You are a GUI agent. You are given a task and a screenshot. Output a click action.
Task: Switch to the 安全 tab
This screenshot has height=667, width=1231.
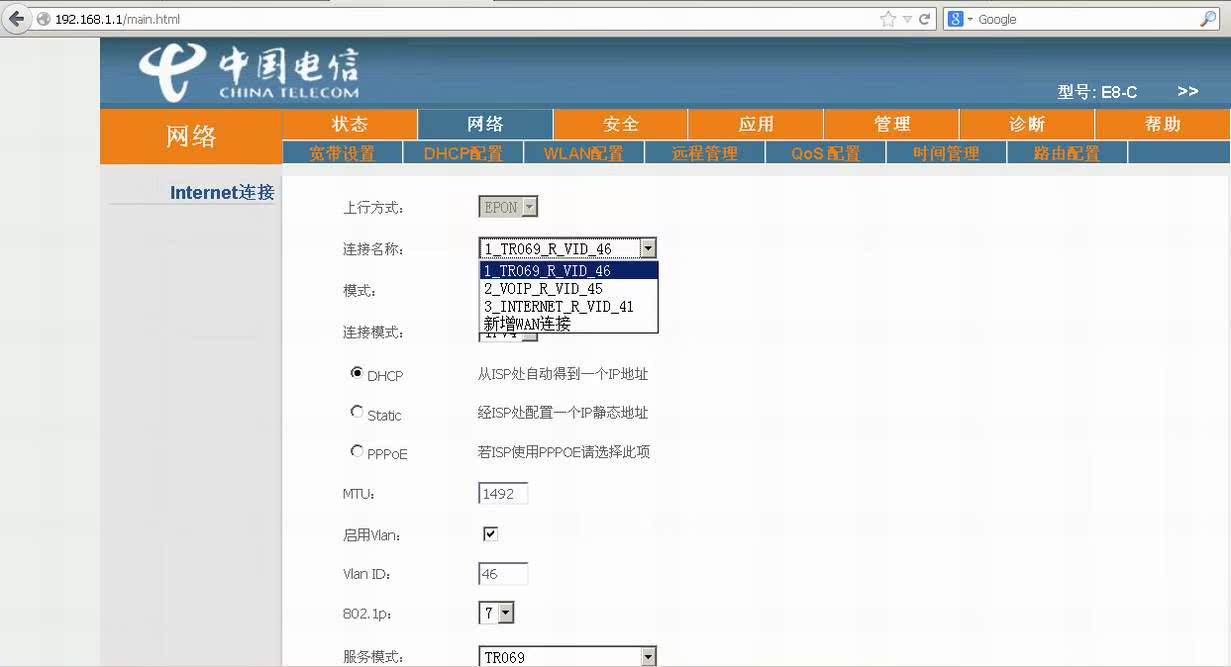pyautogui.click(x=620, y=124)
